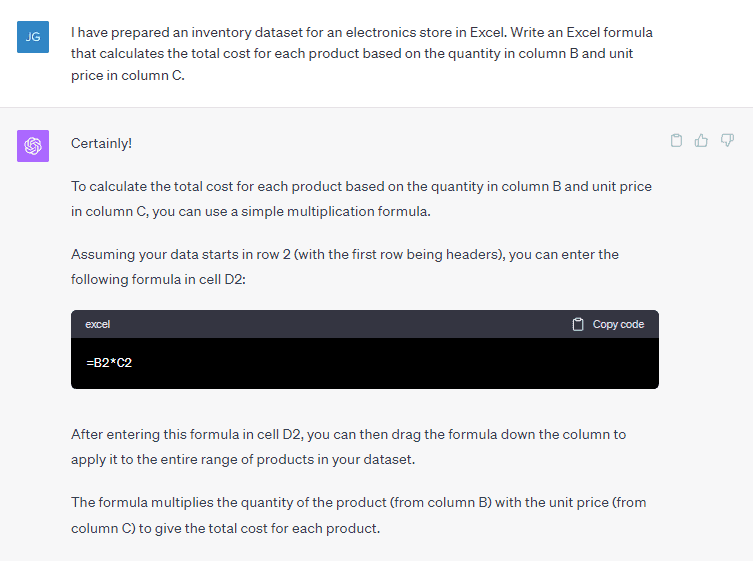The image size is (753, 561).
Task: Copy the response using the clipboard icon
Action: tap(676, 140)
